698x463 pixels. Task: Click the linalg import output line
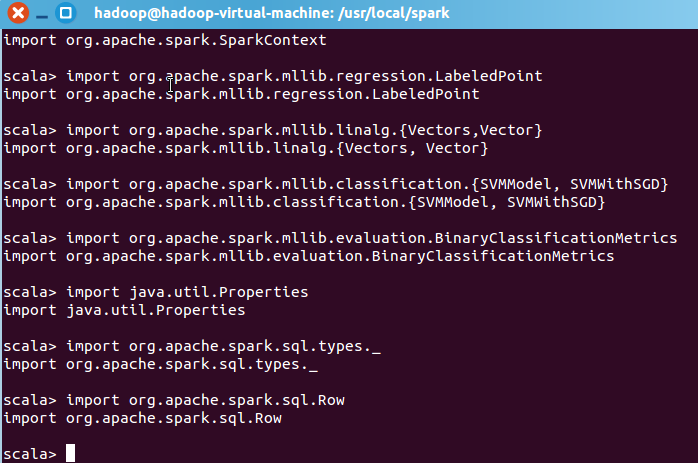[245, 148]
